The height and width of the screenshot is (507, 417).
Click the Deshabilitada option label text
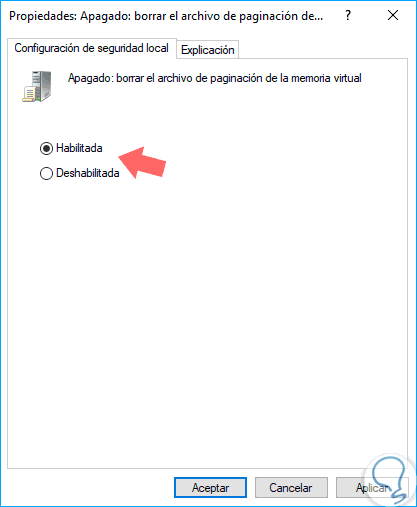click(x=88, y=173)
